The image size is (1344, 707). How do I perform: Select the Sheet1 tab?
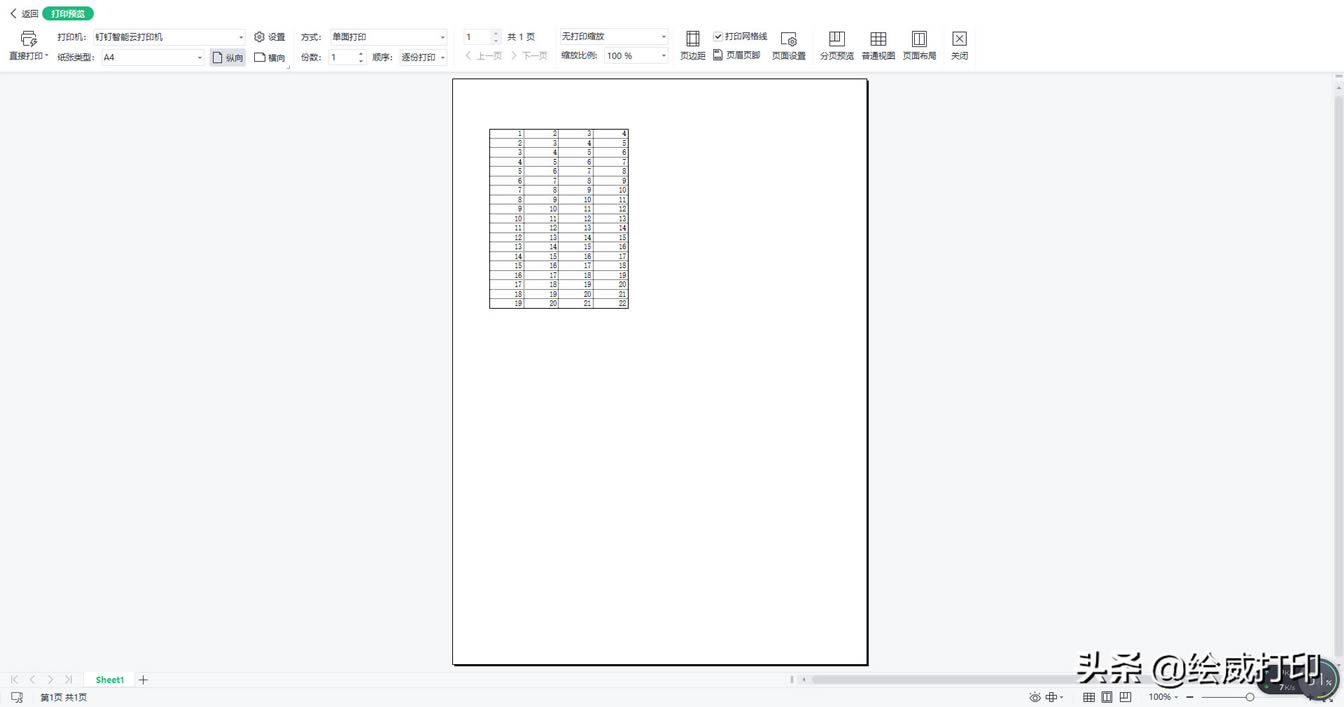pos(110,680)
